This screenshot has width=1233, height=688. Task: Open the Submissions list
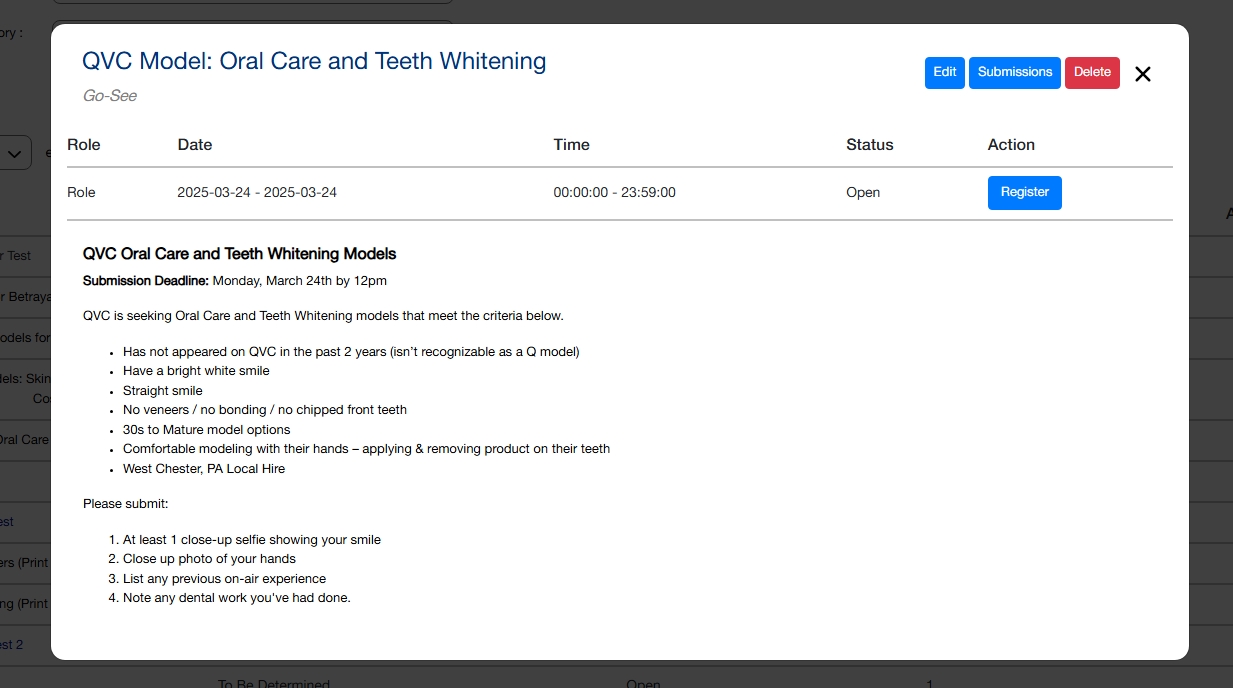1015,73
